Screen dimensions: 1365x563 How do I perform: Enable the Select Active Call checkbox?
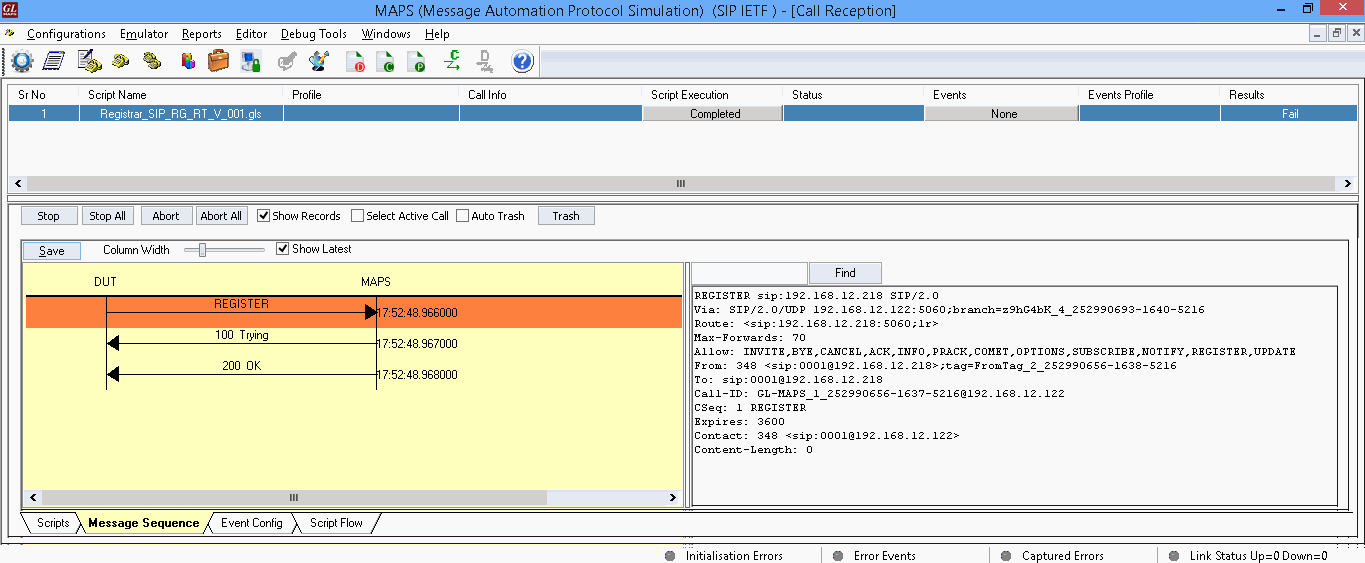[357, 216]
